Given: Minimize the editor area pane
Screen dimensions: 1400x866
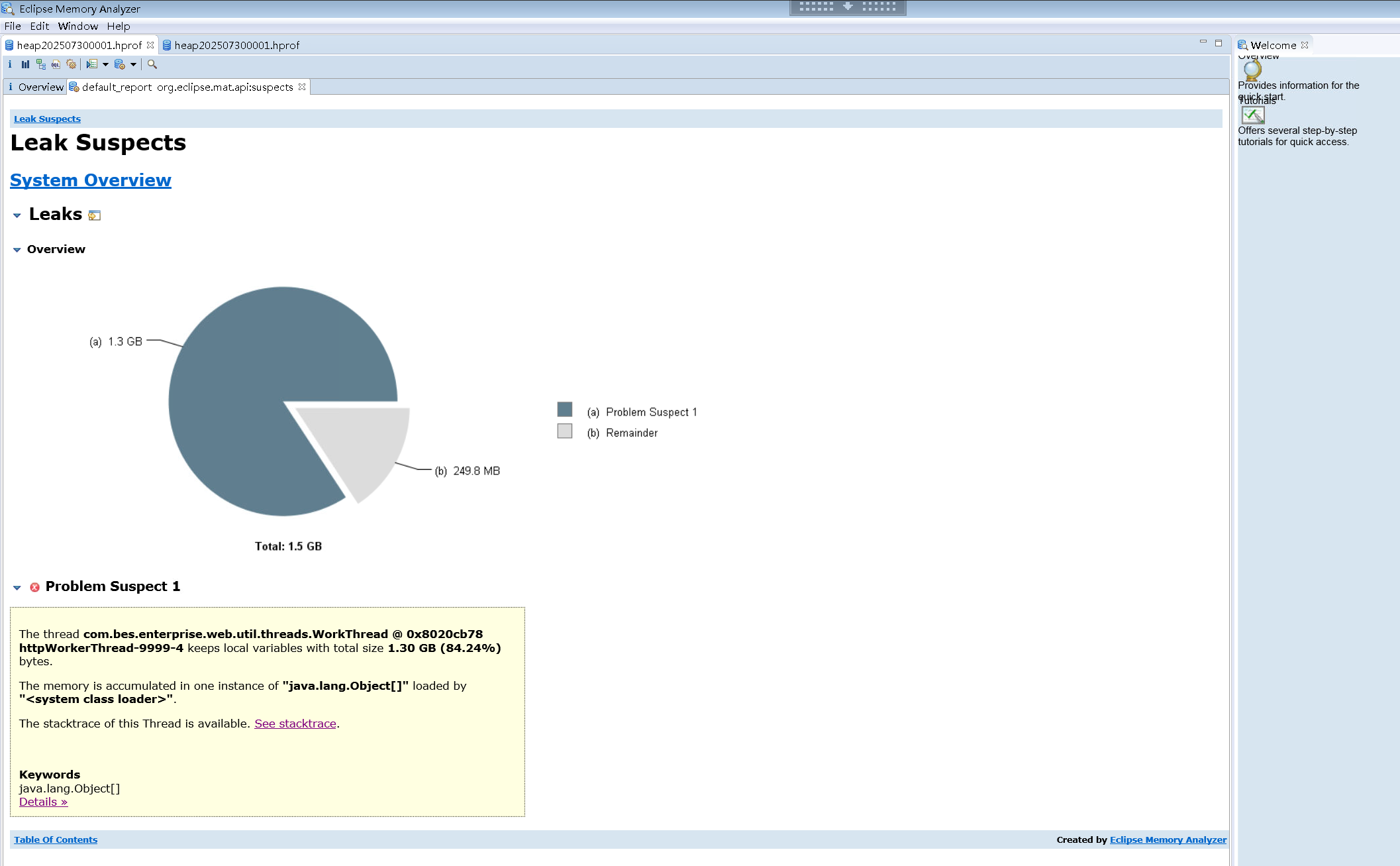Looking at the screenshot, I should pos(1203,42).
